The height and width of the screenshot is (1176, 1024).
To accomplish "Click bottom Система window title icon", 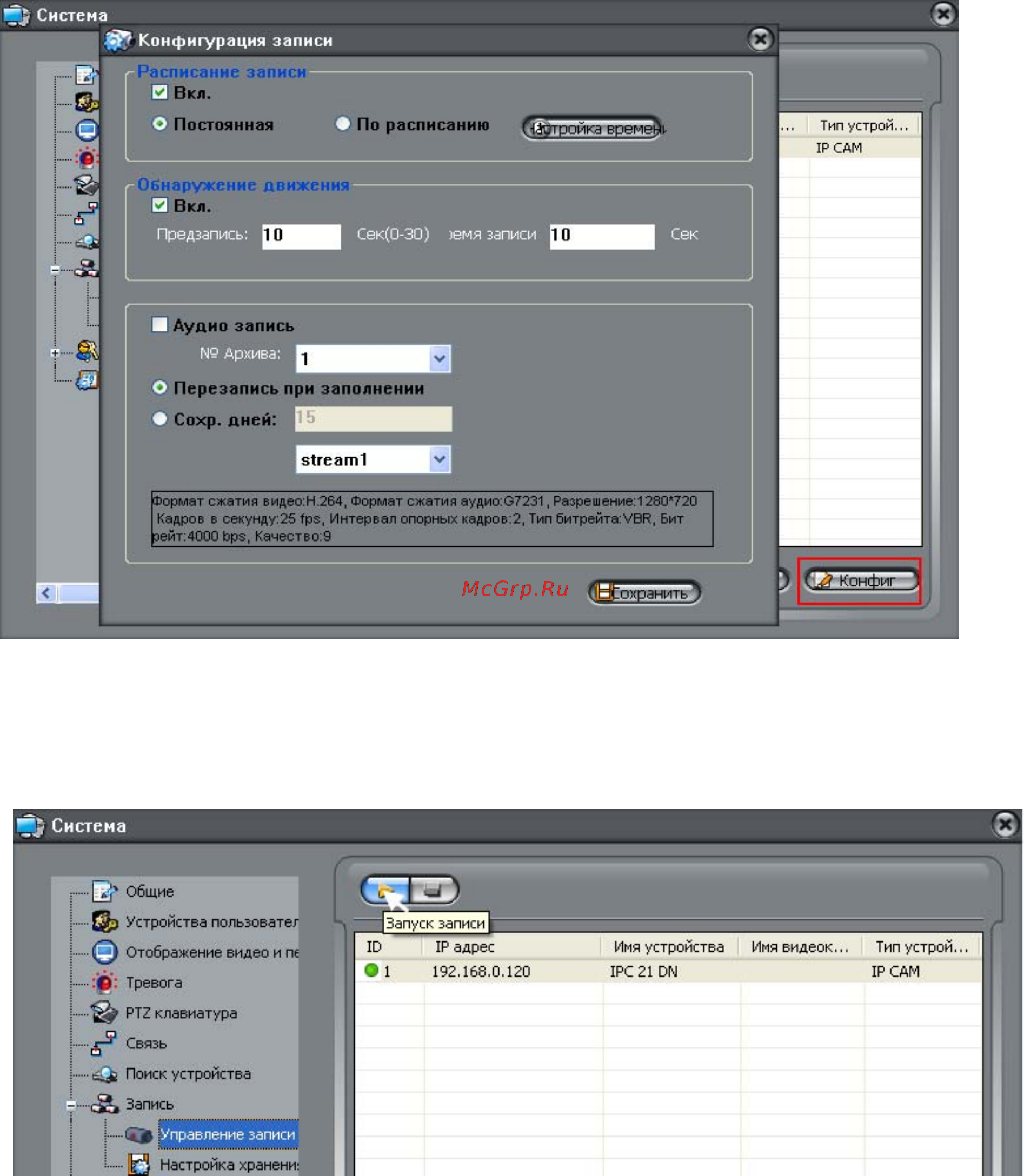I will [x=29, y=825].
